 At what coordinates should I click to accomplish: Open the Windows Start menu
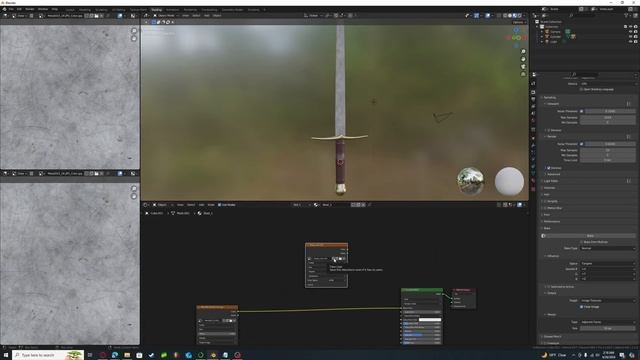[6, 355]
